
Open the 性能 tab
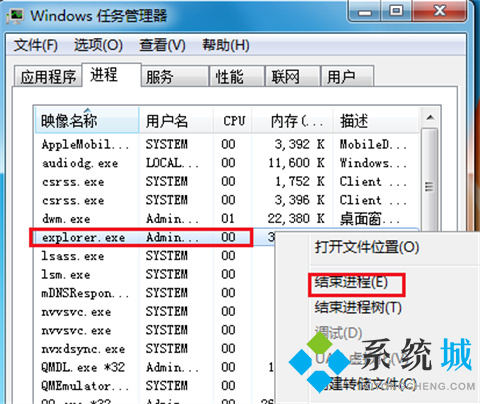[237, 77]
